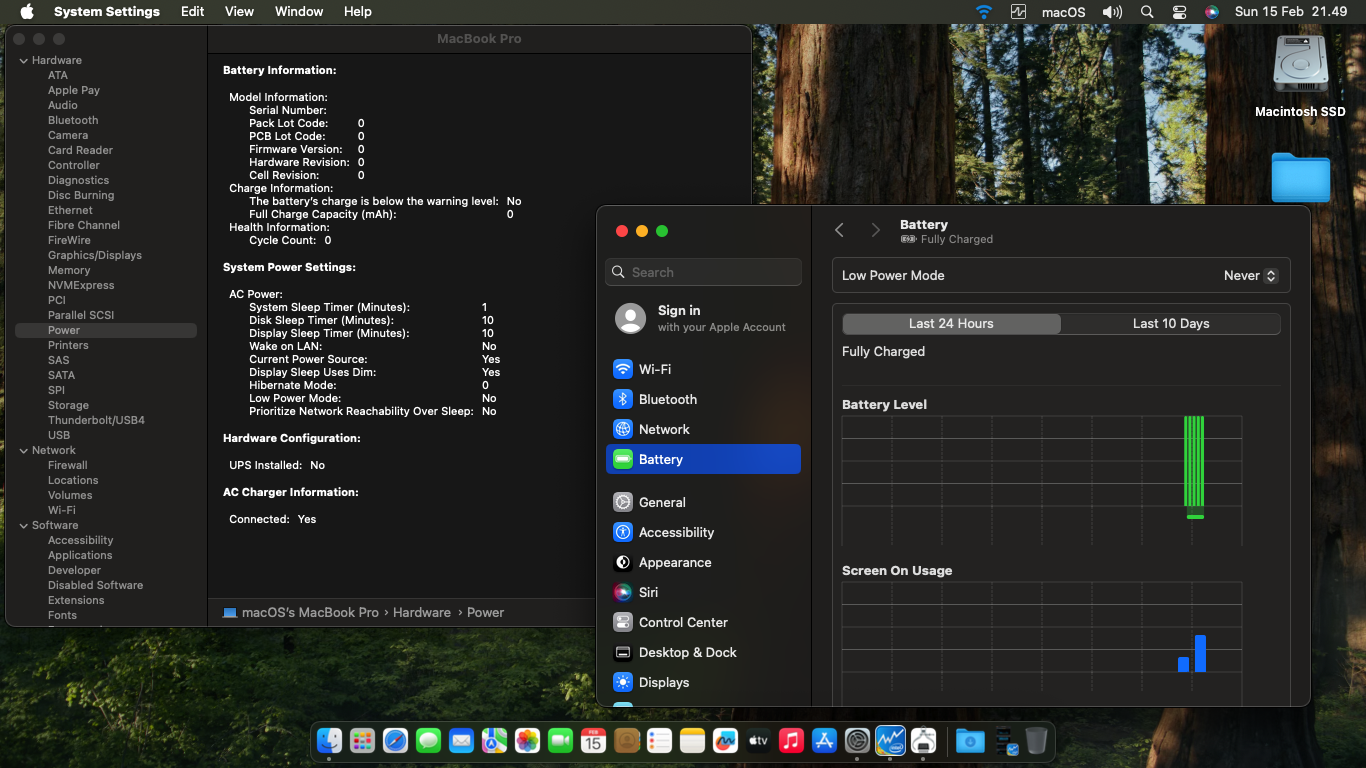Open the System Settings application menu

point(107,12)
